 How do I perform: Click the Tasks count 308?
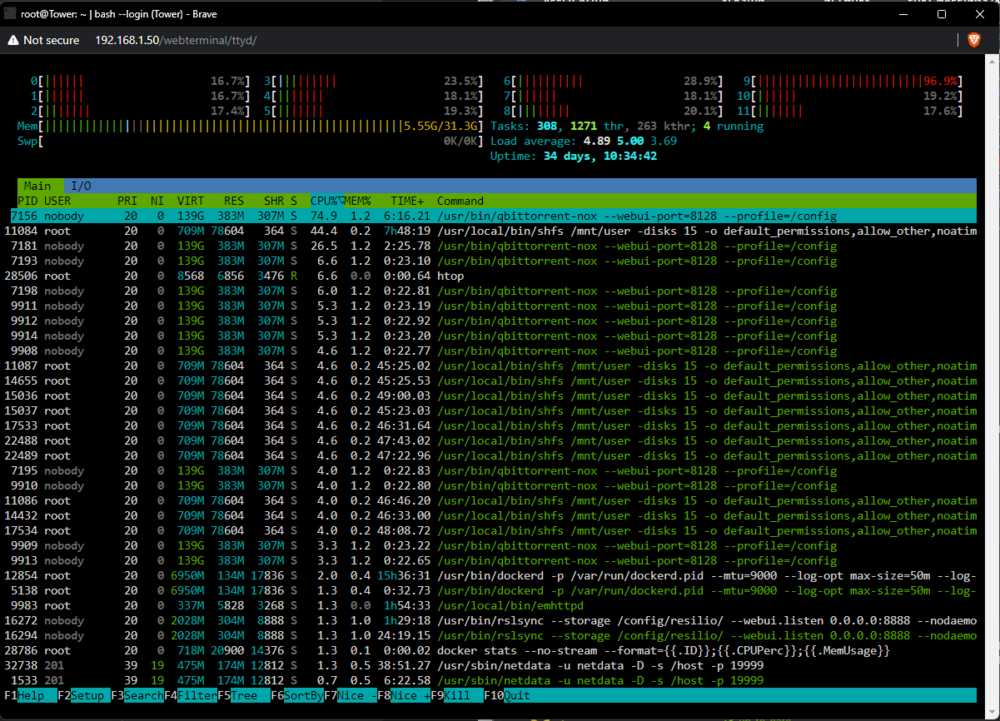(x=547, y=126)
